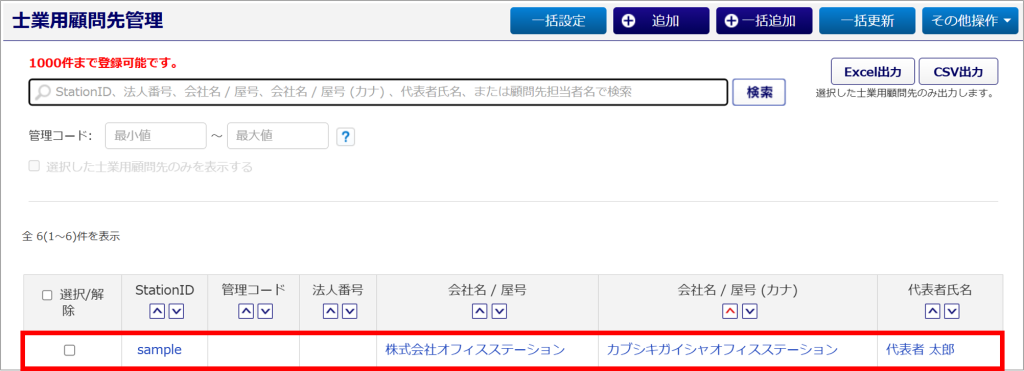Image resolution: width=1024 pixels, height=371 pixels.
Task: Open the sample StationID link
Action: click(159, 350)
